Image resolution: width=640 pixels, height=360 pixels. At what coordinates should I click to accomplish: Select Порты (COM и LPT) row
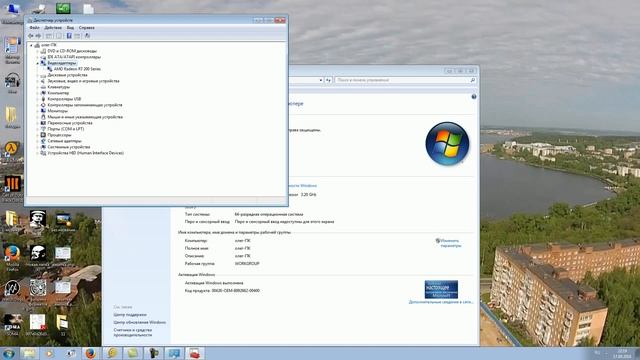(x=65, y=129)
